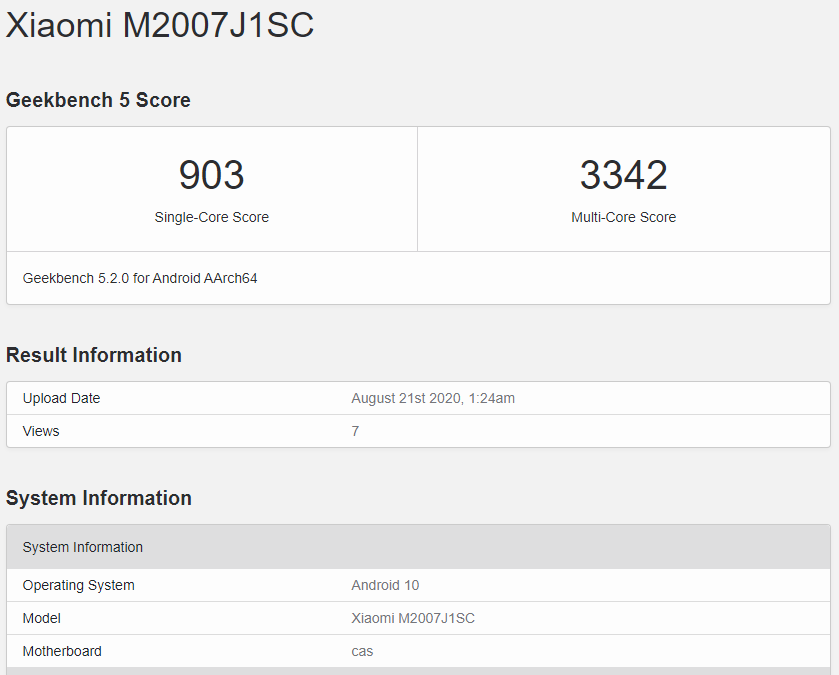Click the multi-core score value 3342

(623, 175)
